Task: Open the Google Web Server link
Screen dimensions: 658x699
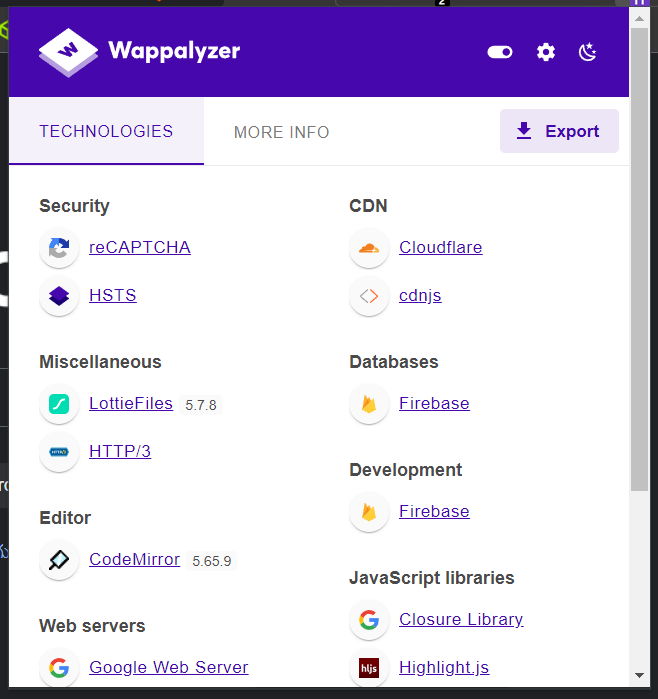Action: (x=168, y=667)
